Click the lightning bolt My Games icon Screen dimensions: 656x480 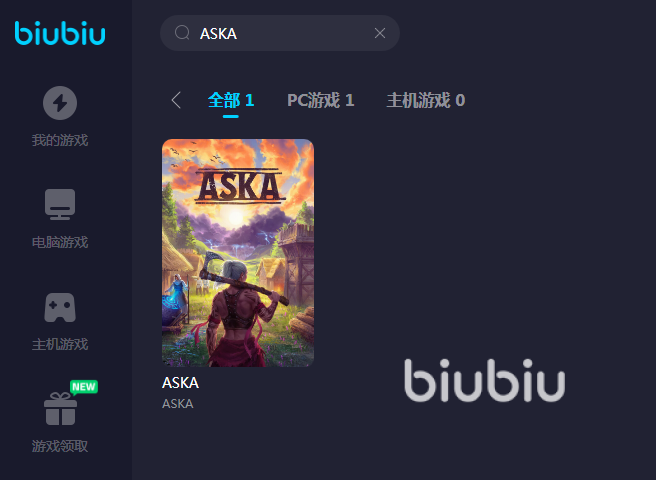60,103
